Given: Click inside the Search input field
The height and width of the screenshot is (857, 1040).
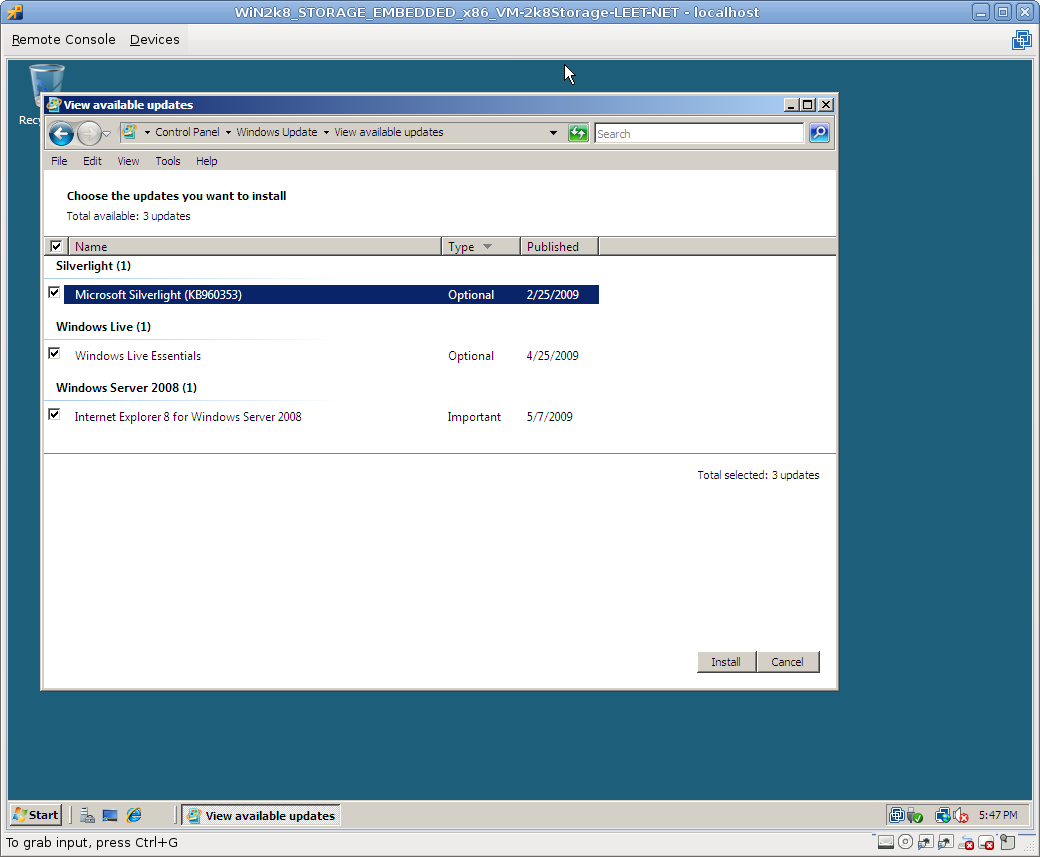Looking at the screenshot, I should pos(698,133).
